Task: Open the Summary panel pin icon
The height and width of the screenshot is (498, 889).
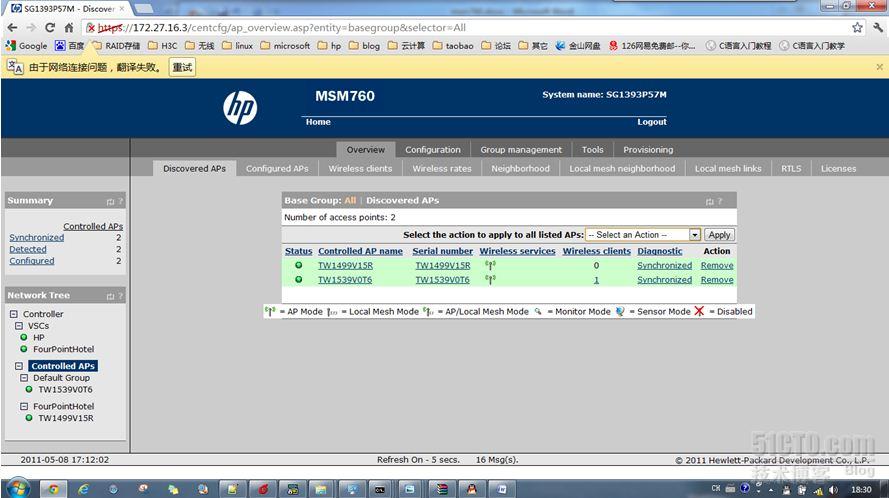Action: (x=111, y=201)
